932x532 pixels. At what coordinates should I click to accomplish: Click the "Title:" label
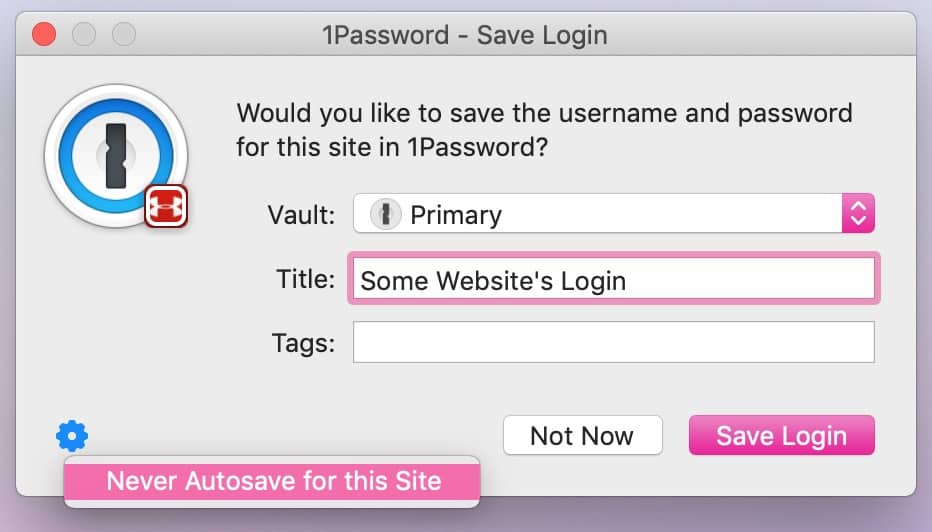pos(305,279)
